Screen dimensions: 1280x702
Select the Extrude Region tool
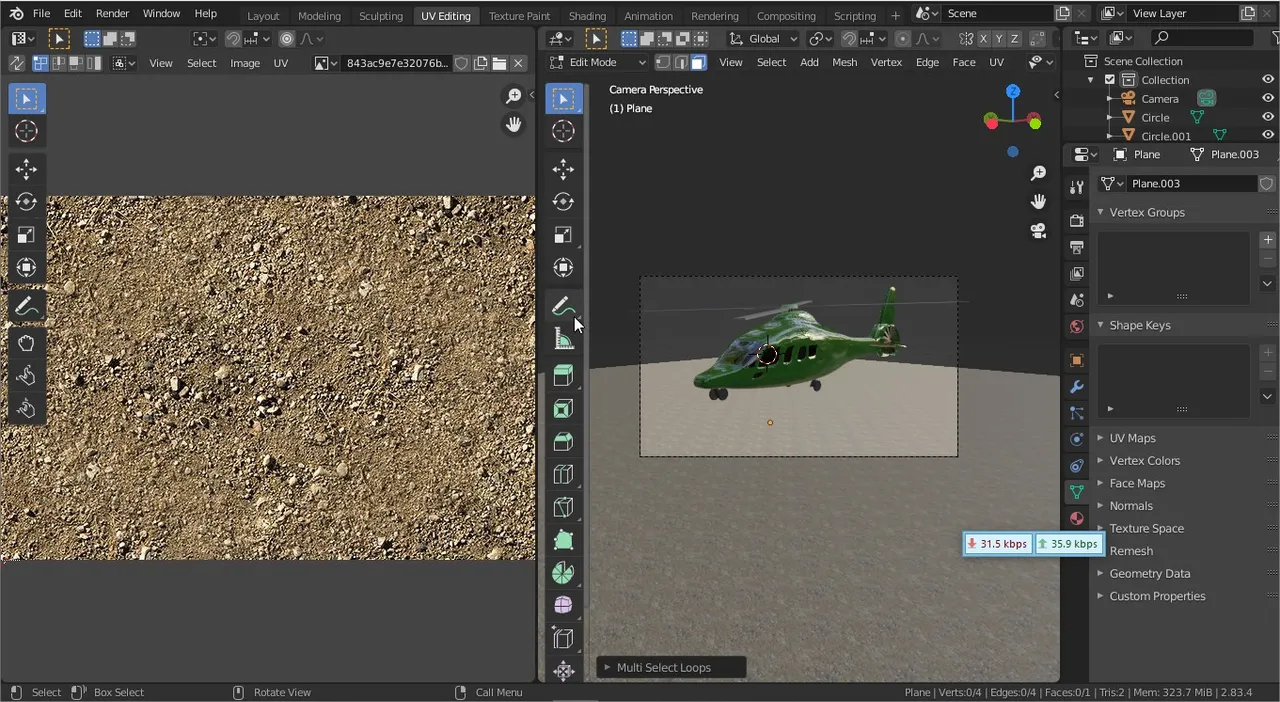pos(563,376)
